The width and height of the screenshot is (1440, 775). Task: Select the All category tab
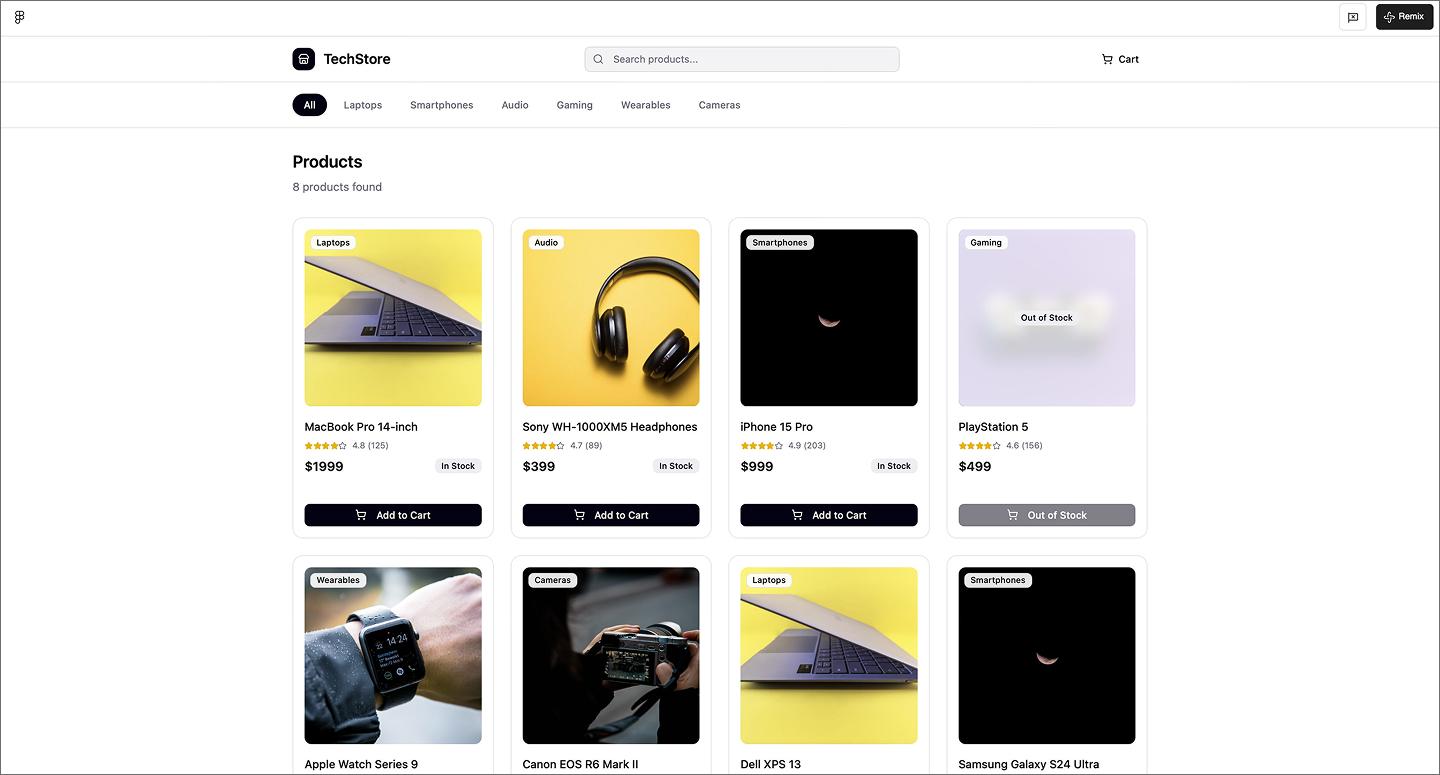click(x=310, y=105)
